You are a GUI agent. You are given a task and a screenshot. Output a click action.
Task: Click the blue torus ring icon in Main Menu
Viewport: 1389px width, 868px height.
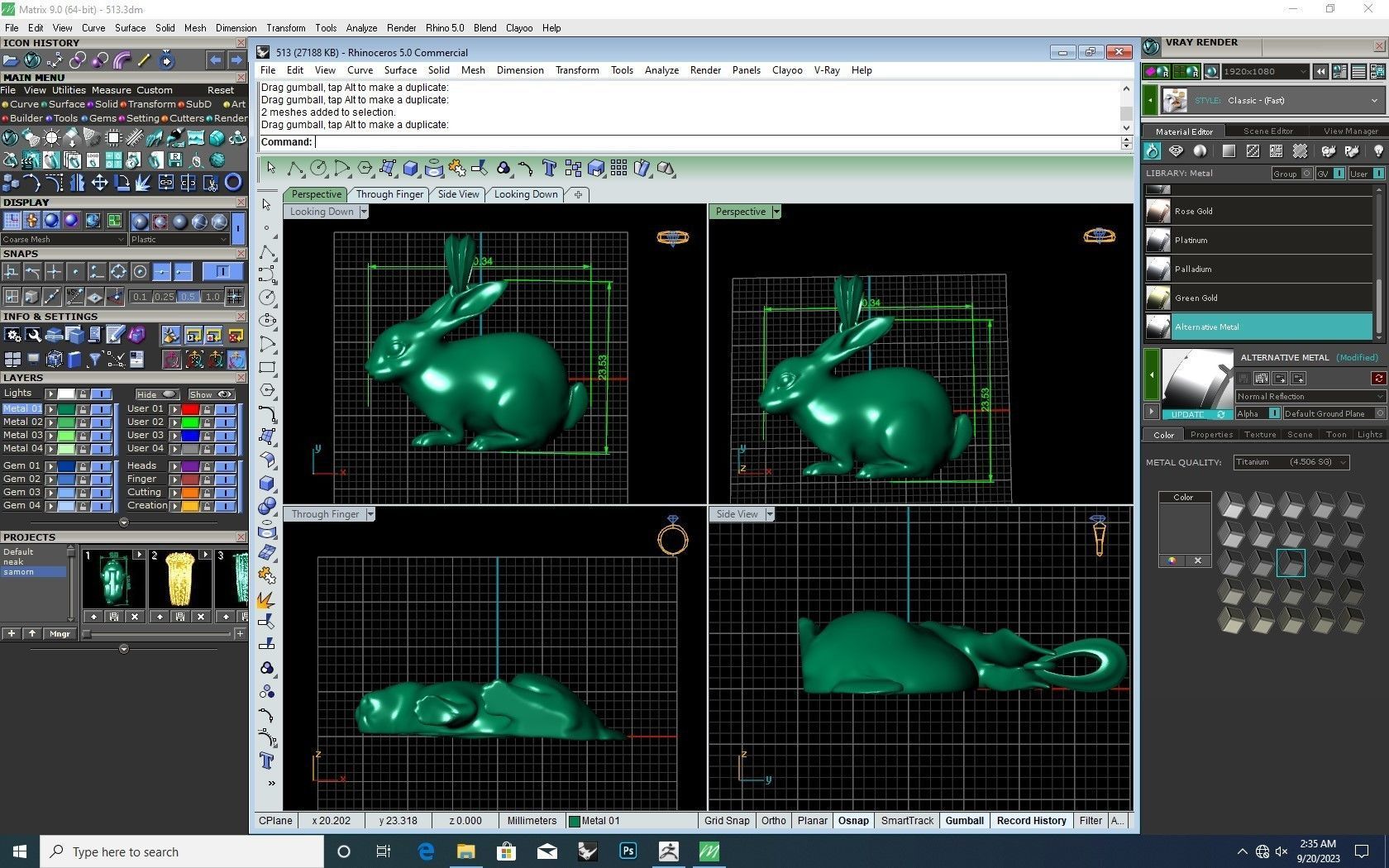pyautogui.click(x=233, y=183)
